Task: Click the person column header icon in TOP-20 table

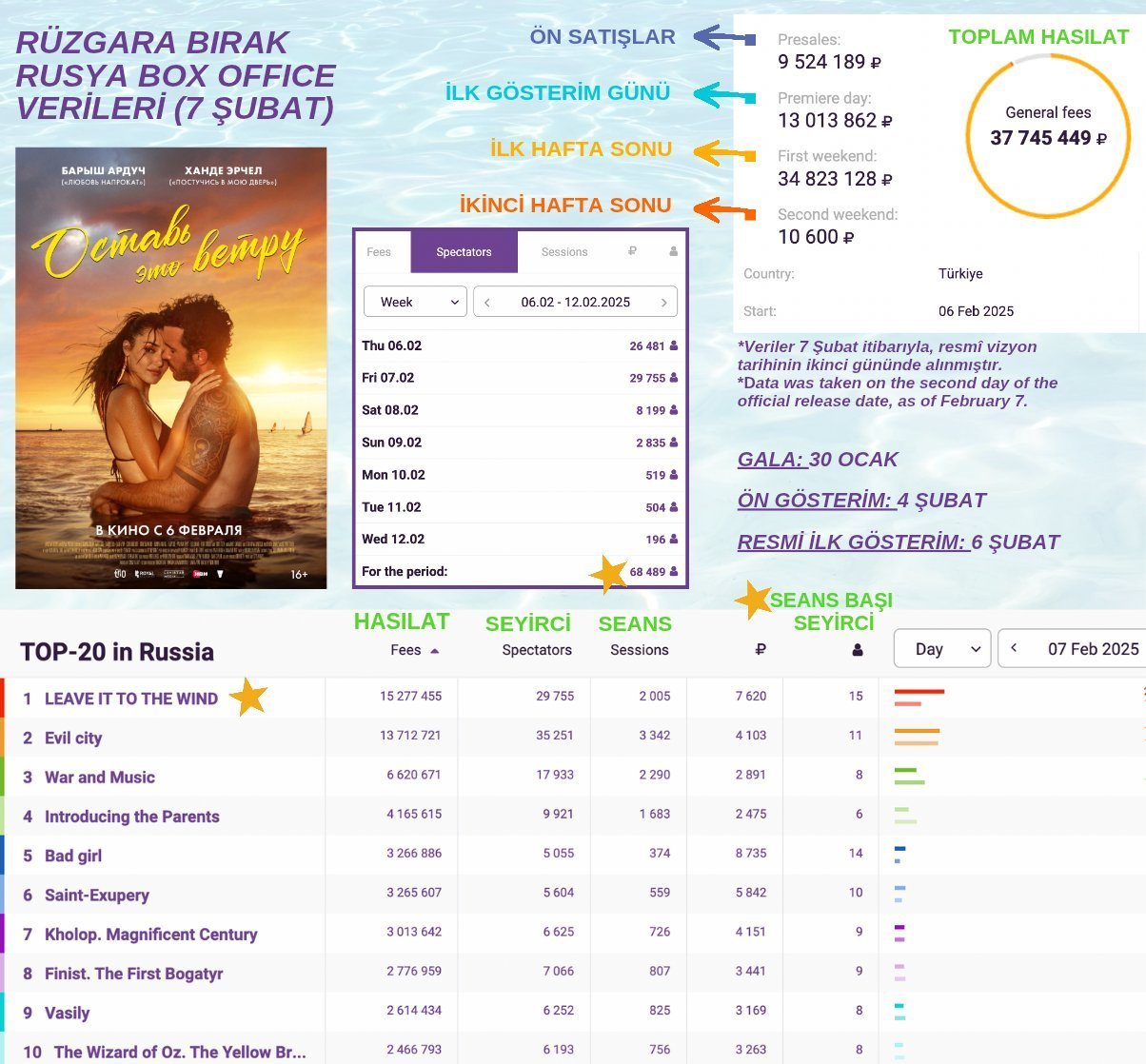Action: pyautogui.click(x=857, y=650)
